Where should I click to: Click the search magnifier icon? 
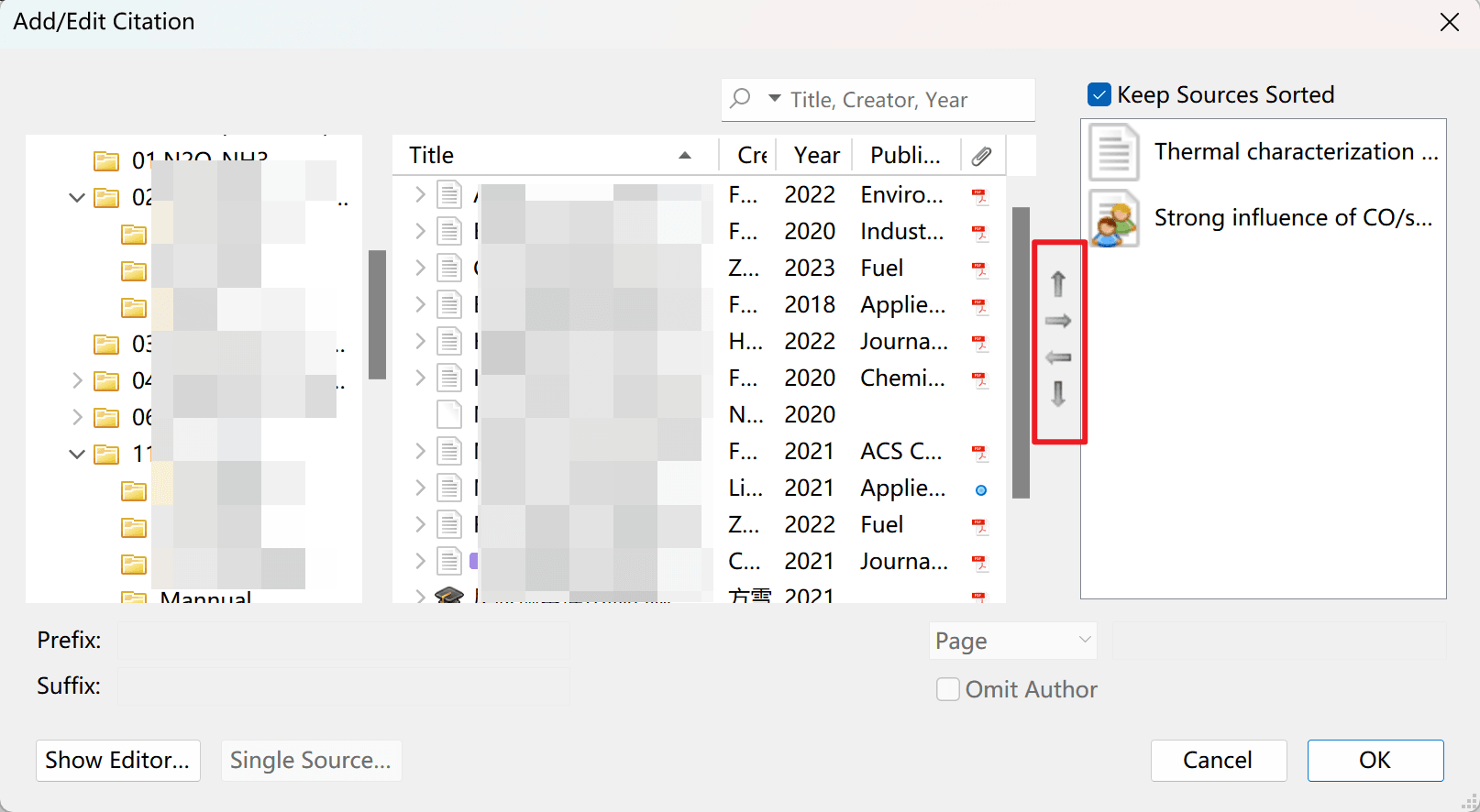(741, 99)
